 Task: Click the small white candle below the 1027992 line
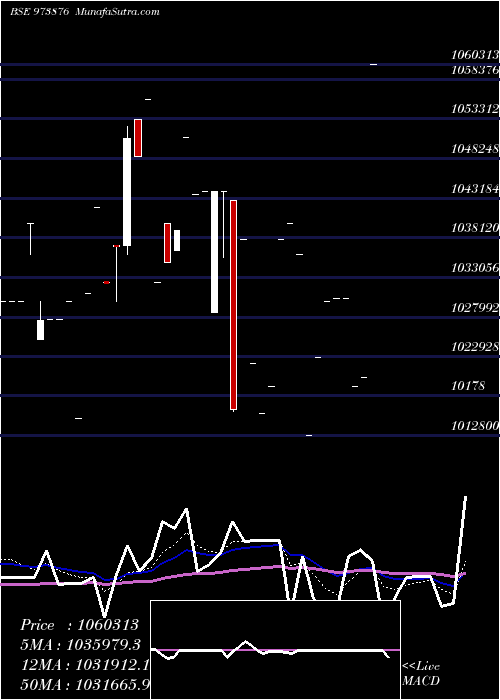[40, 330]
